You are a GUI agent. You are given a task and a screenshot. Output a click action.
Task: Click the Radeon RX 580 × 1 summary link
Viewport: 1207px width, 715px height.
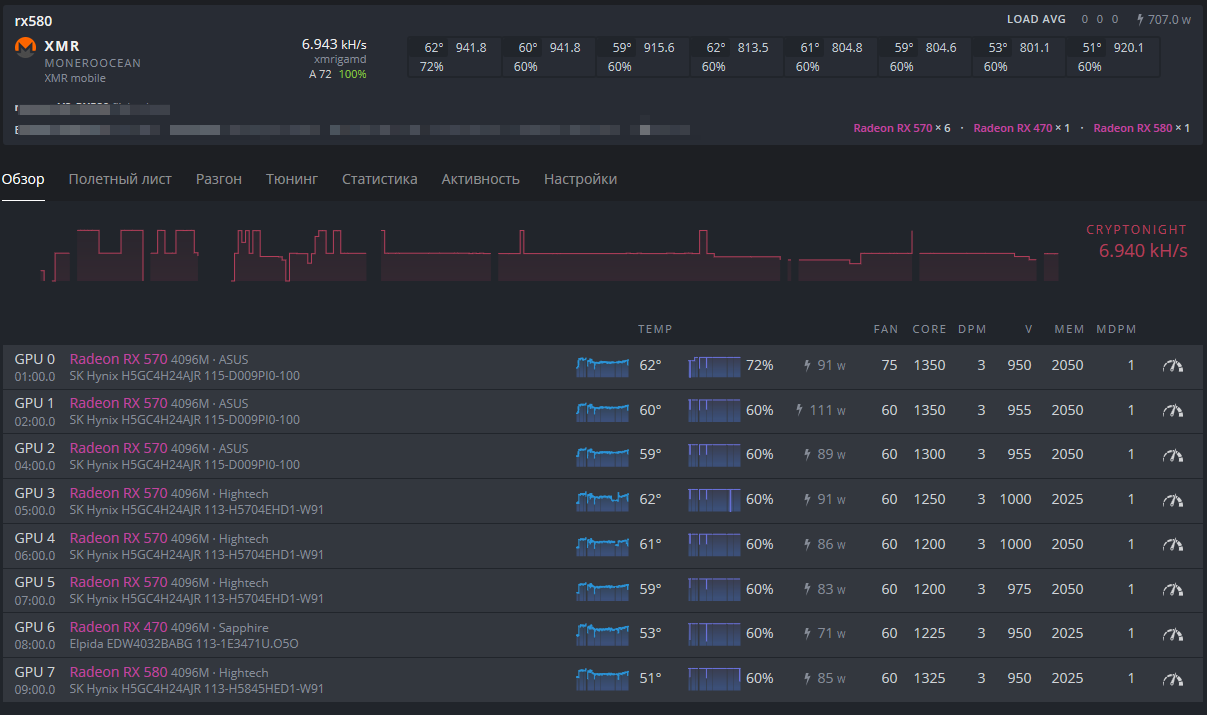tap(1142, 128)
